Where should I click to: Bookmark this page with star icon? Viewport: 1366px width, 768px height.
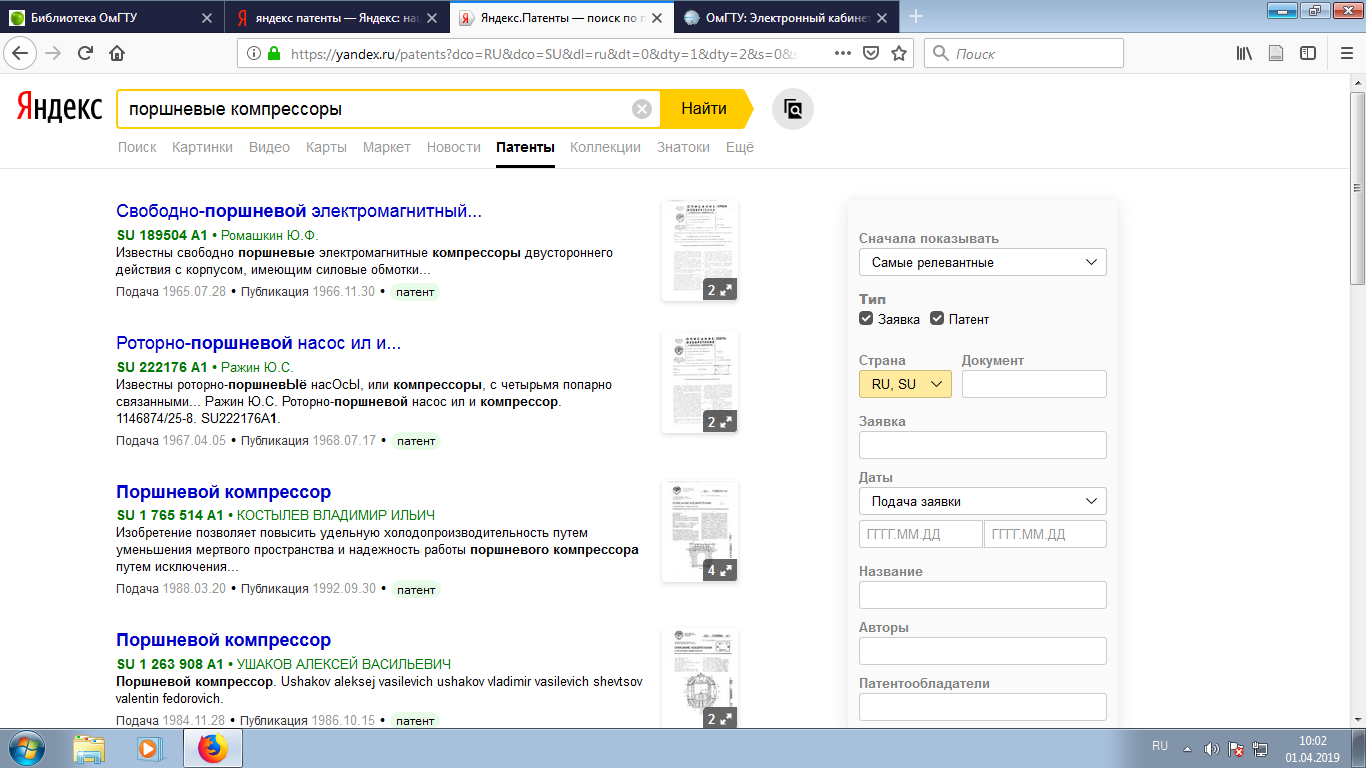[898, 53]
